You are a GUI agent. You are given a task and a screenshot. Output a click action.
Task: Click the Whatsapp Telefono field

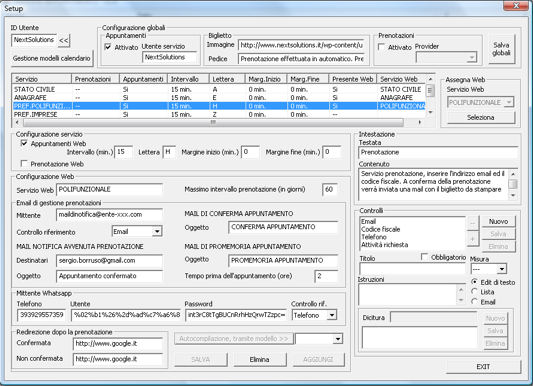(41, 315)
